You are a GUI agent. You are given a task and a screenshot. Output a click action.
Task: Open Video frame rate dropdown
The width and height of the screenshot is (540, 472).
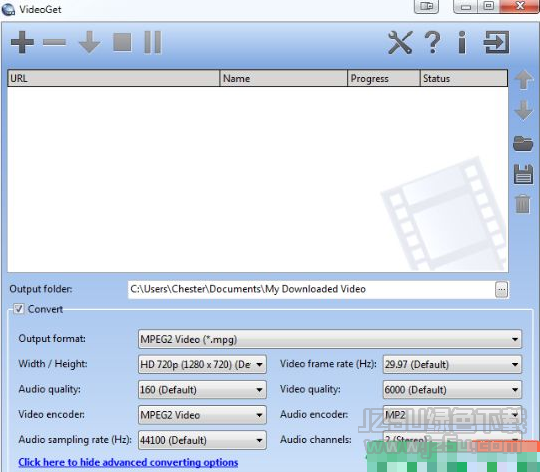click(452, 364)
